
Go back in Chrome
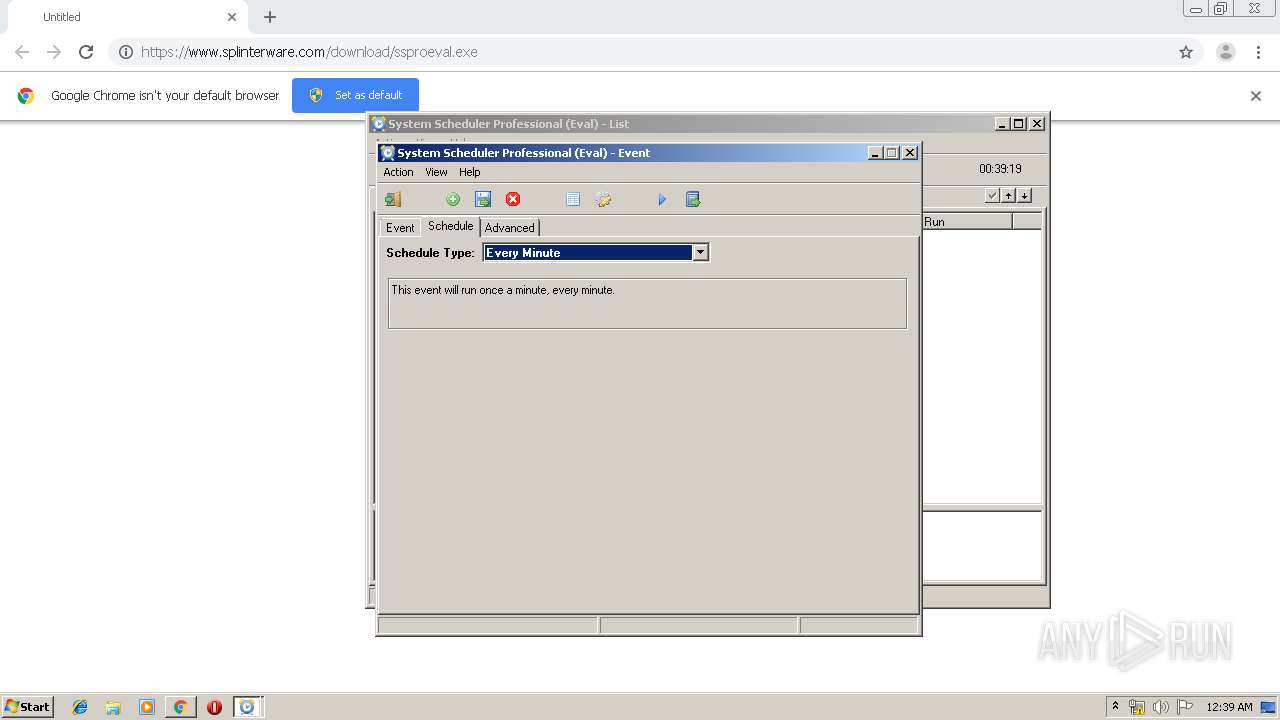[22, 52]
